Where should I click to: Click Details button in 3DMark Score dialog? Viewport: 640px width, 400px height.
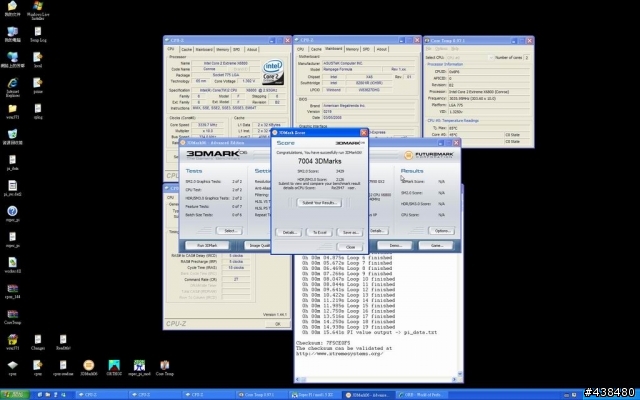pos(289,233)
